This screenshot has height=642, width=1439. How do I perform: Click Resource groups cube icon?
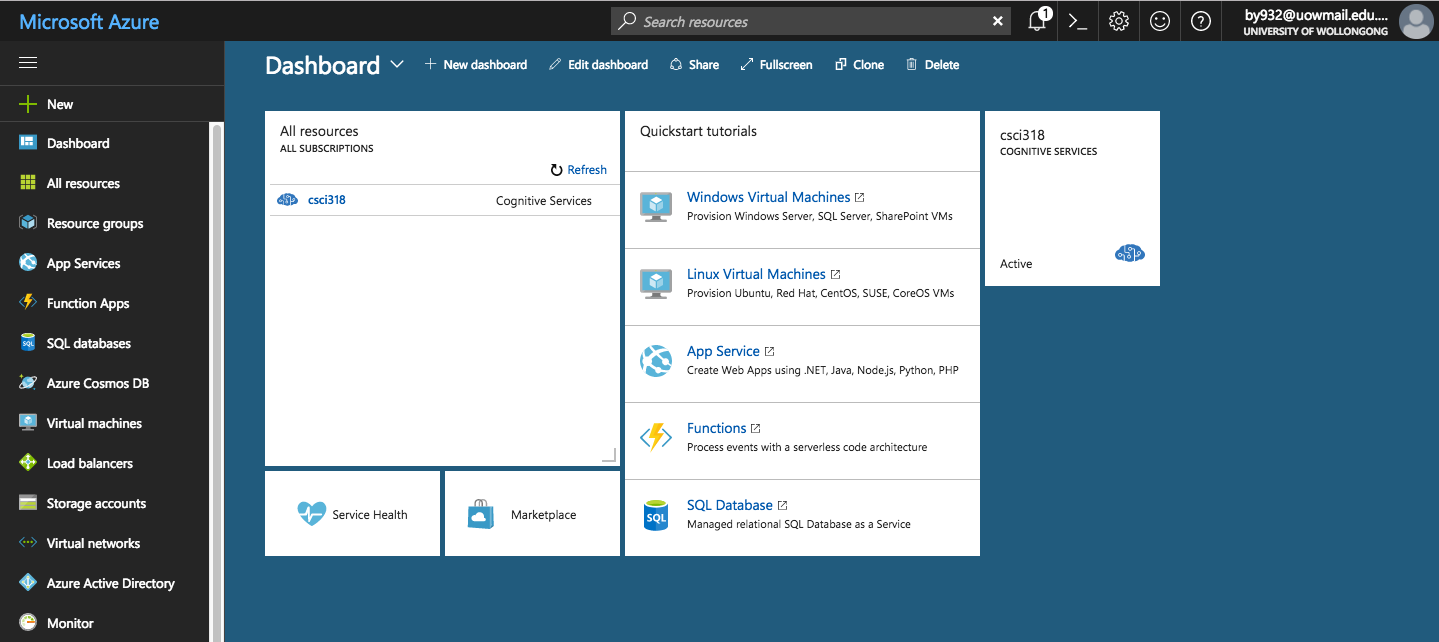click(28, 223)
